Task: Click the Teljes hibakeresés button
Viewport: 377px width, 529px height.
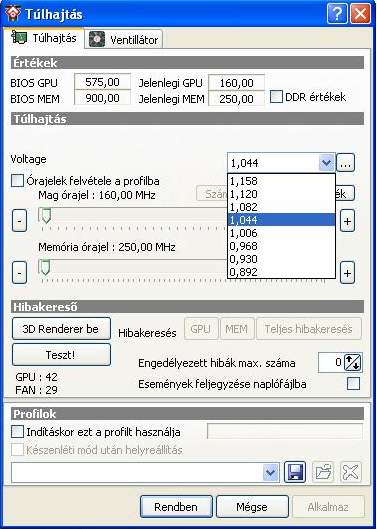Action: coord(308,329)
